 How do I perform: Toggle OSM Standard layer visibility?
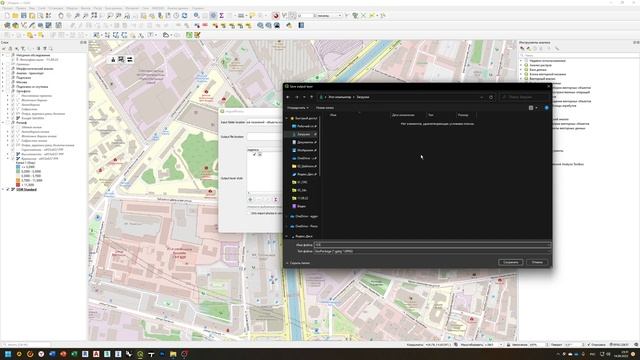tap(8, 189)
